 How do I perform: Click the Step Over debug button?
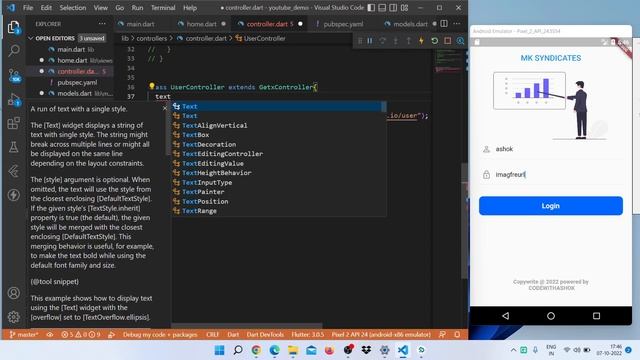point(382,41)
